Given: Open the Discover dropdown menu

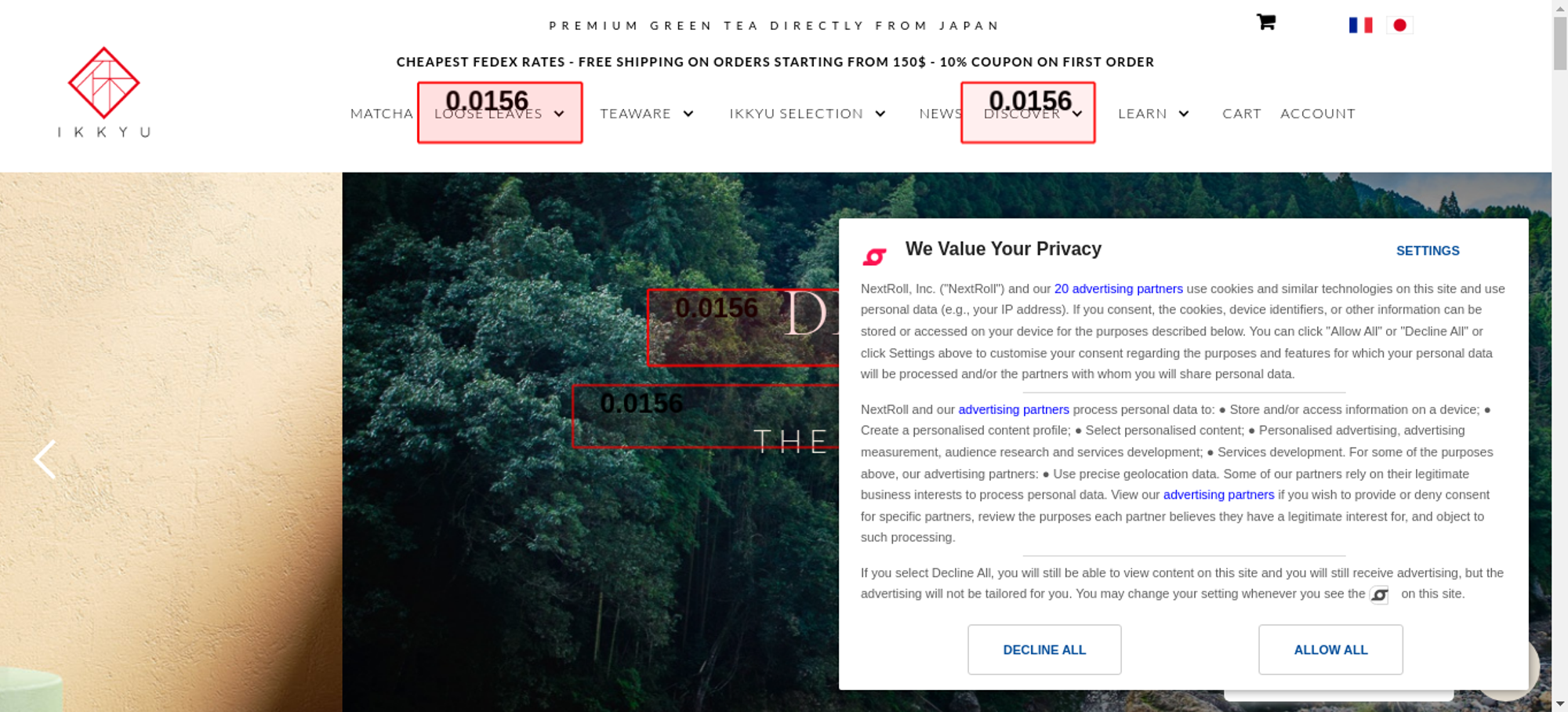Looking at the screenshot, I should coord(1033,114).
